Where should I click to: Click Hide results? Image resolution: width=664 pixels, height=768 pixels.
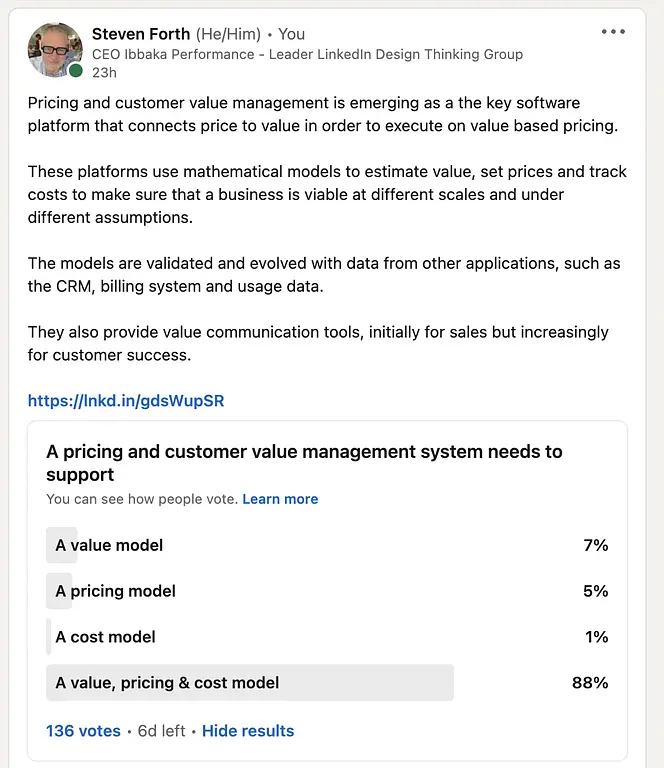[248, 731]
